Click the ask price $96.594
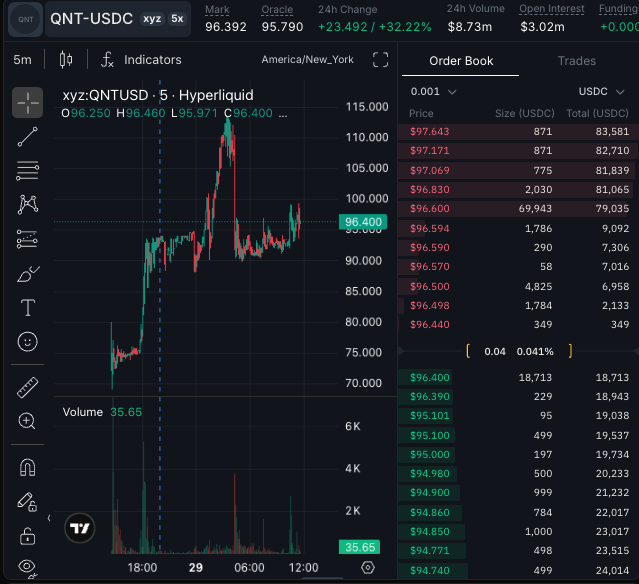This screenshot has width=639, height=584. coord(430,228)
